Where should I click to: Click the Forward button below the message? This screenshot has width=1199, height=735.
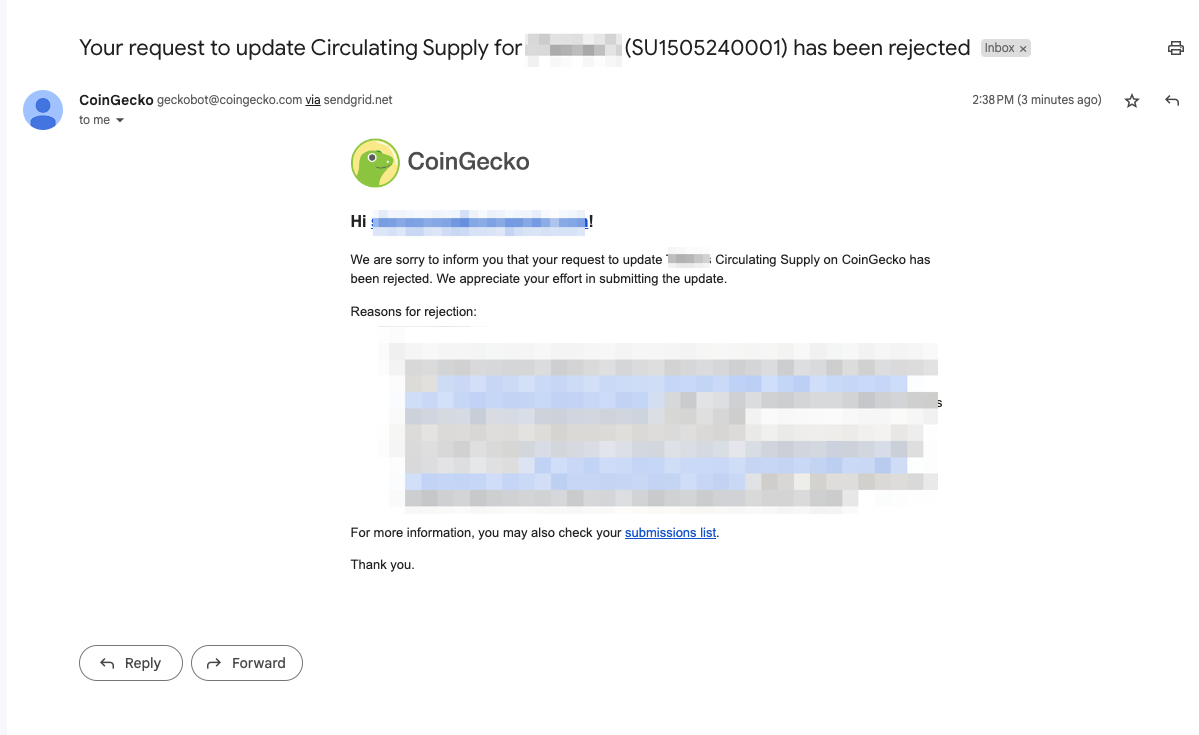pos(247,663)
